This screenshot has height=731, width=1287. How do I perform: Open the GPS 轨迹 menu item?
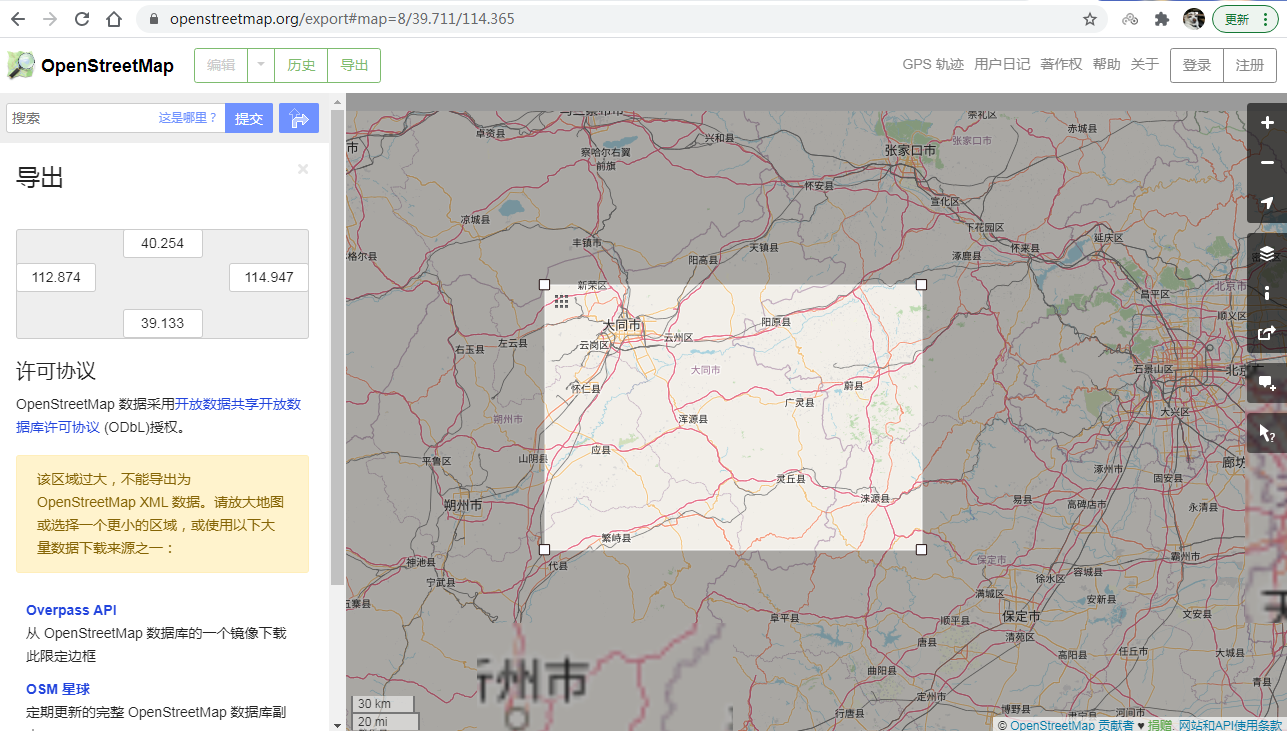pyautogui.click(x=933, y=63)
